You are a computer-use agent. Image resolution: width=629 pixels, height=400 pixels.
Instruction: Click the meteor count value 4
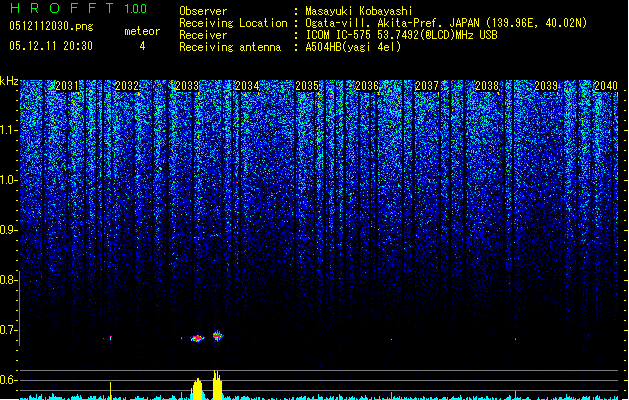[142, 46]
